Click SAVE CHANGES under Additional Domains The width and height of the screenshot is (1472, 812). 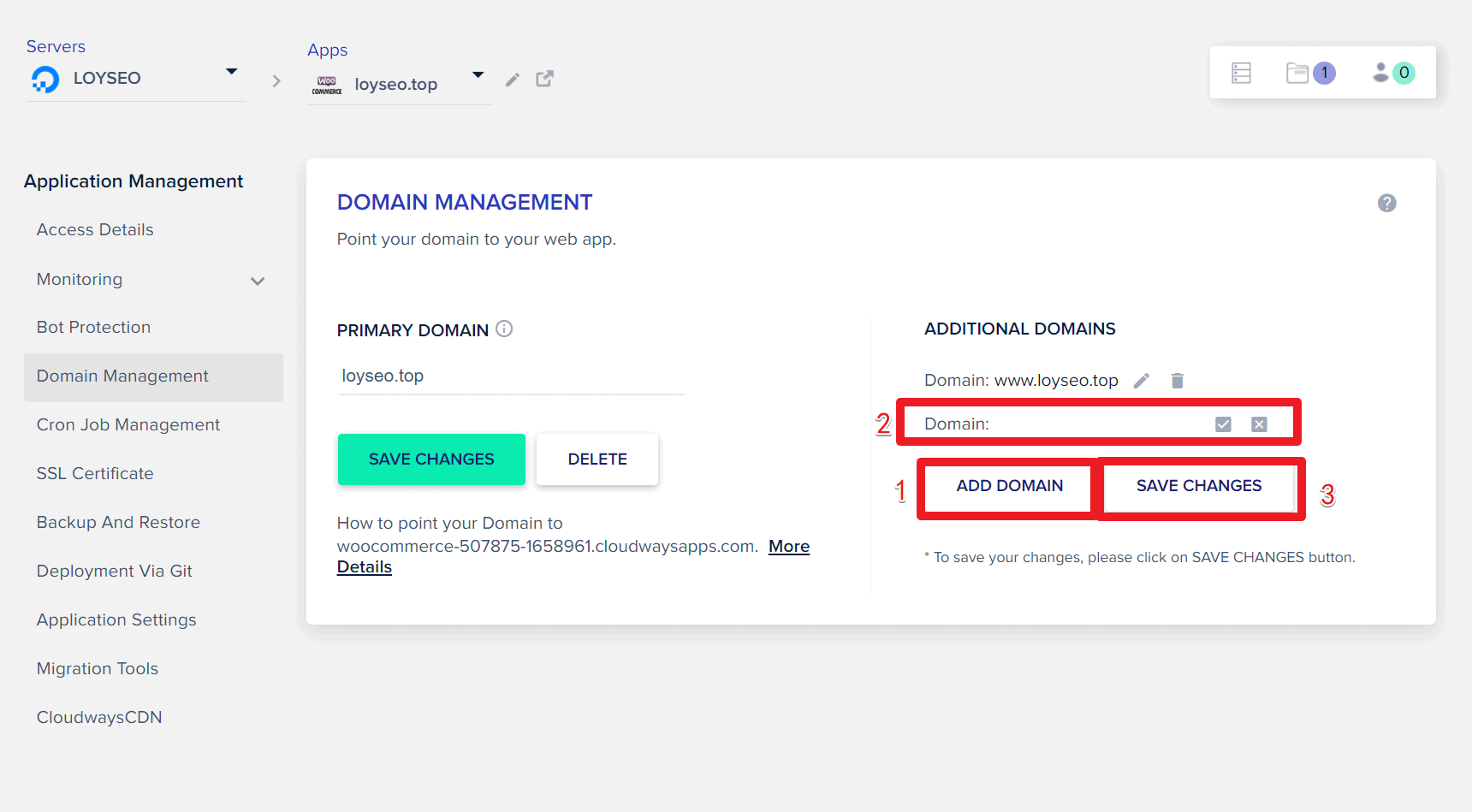[1199, 486]
